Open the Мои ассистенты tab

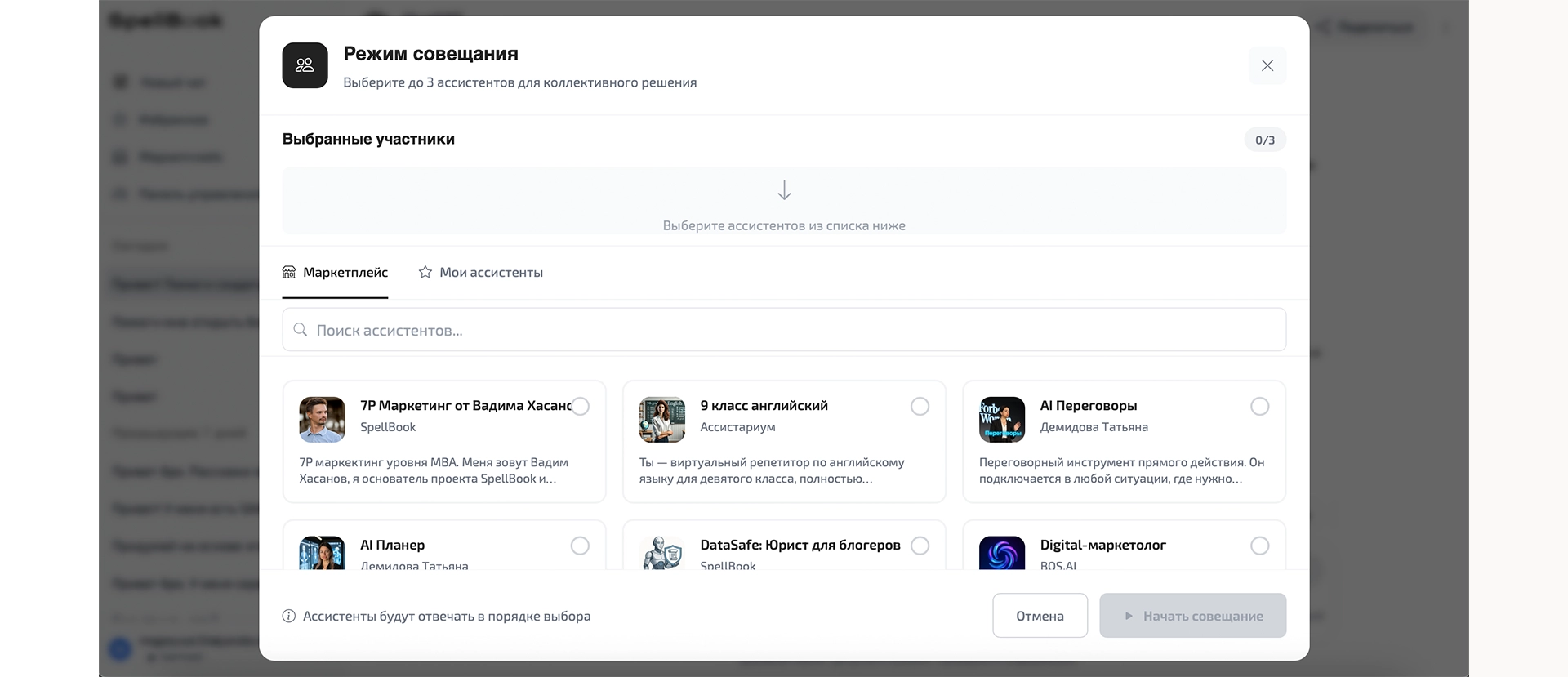[x=480, y=273]
